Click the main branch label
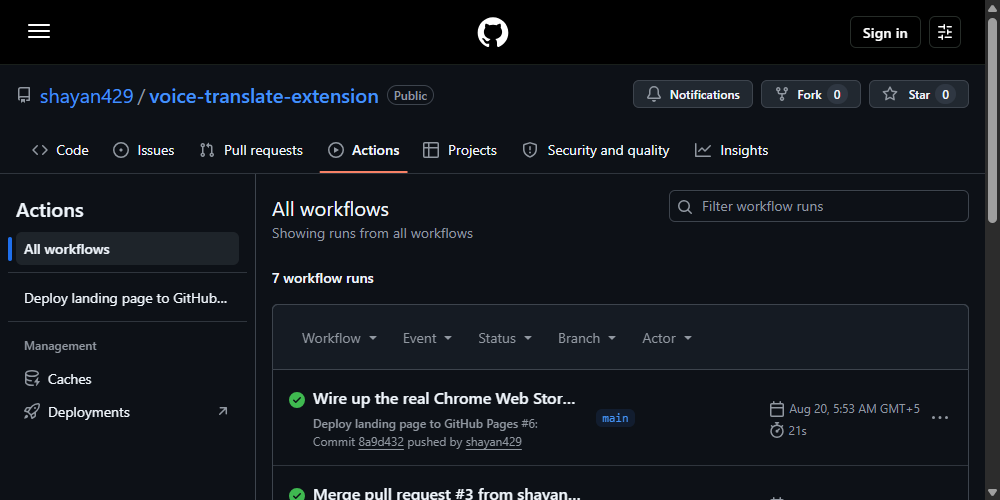Image resolution: width=1000 pixels, height=500 pixels. [615, 418]
